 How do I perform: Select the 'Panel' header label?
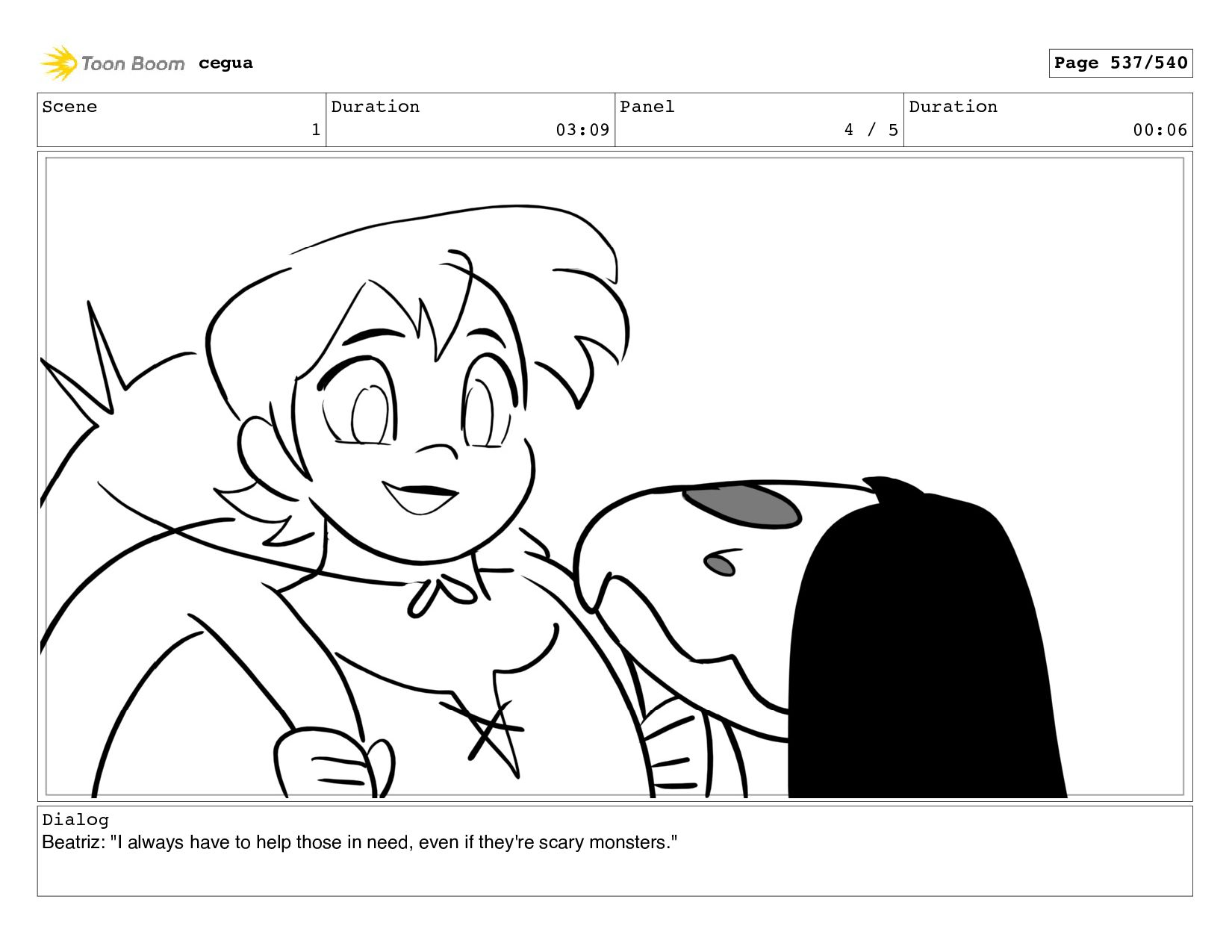point(647,107)
